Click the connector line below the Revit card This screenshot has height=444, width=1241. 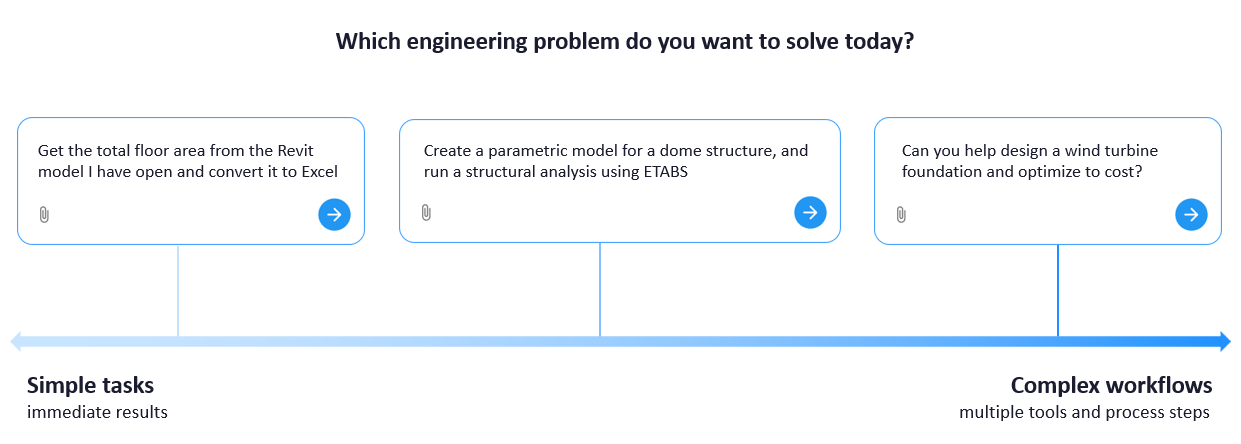pyautogui.click(x=178, y=290)
